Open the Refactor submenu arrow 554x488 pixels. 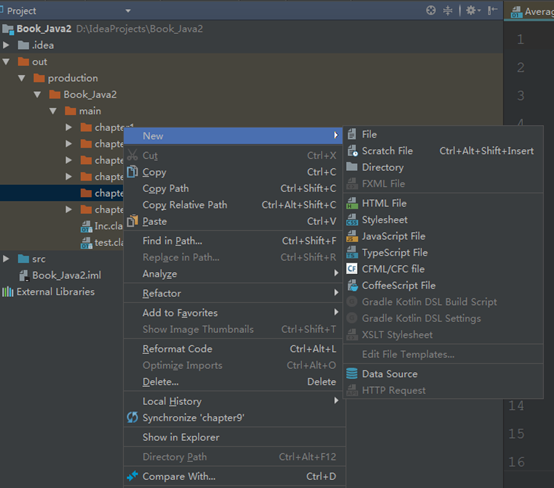click(336, 293)
